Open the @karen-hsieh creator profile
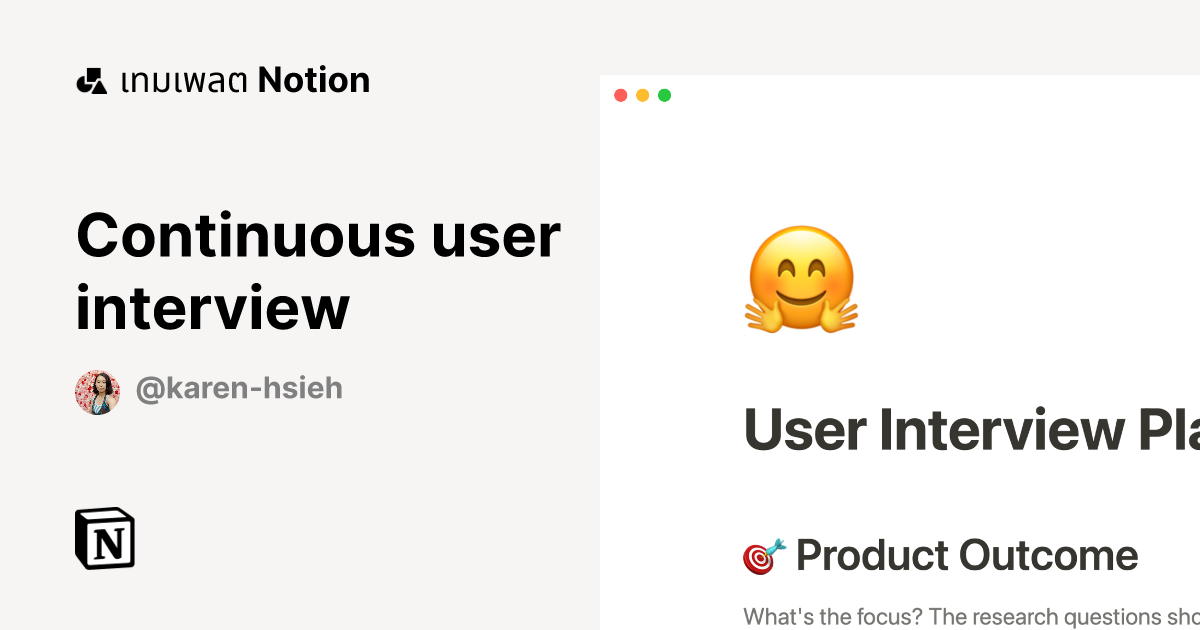Screen dimensions: 1200x630 [240, 388]
